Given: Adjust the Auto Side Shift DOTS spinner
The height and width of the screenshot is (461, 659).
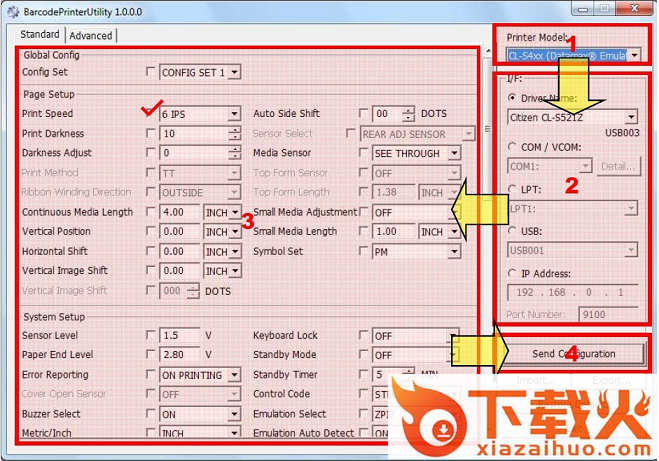Looking at the screenshot, I should 408,114.
